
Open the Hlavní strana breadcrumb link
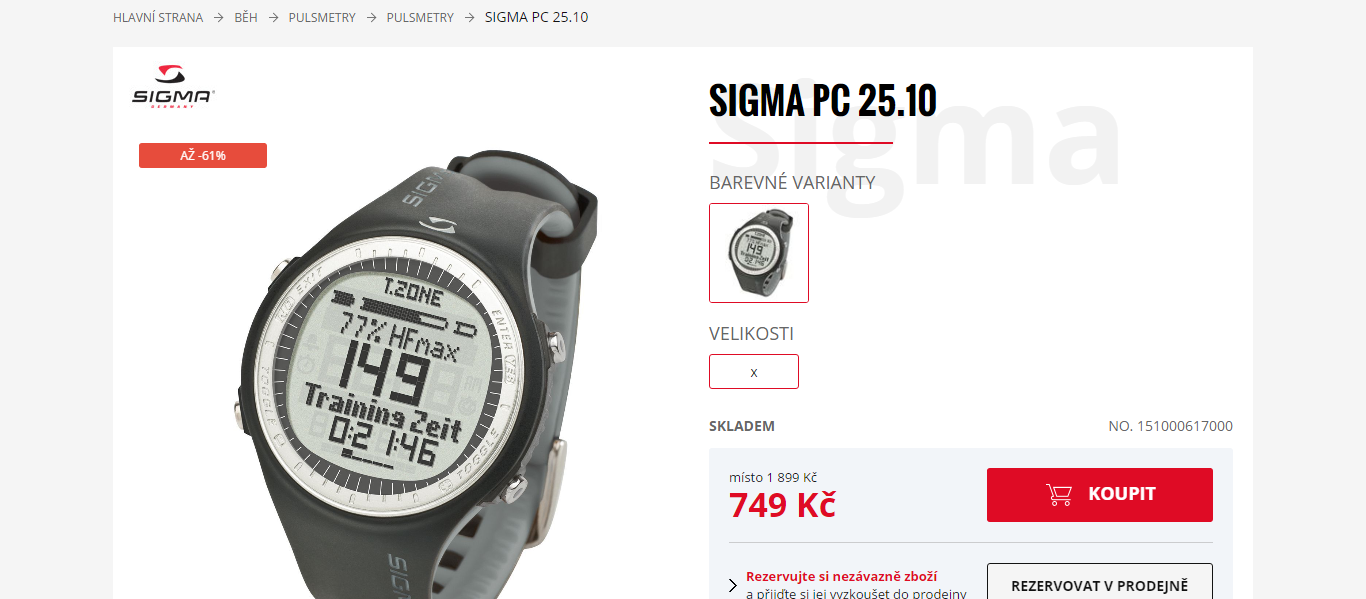click(x=158, y=18)
